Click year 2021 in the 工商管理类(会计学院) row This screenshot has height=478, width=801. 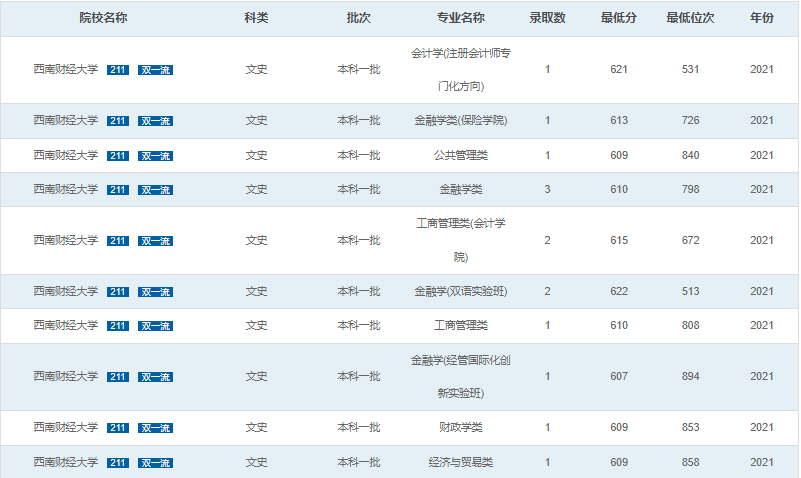tap(762, 241)
